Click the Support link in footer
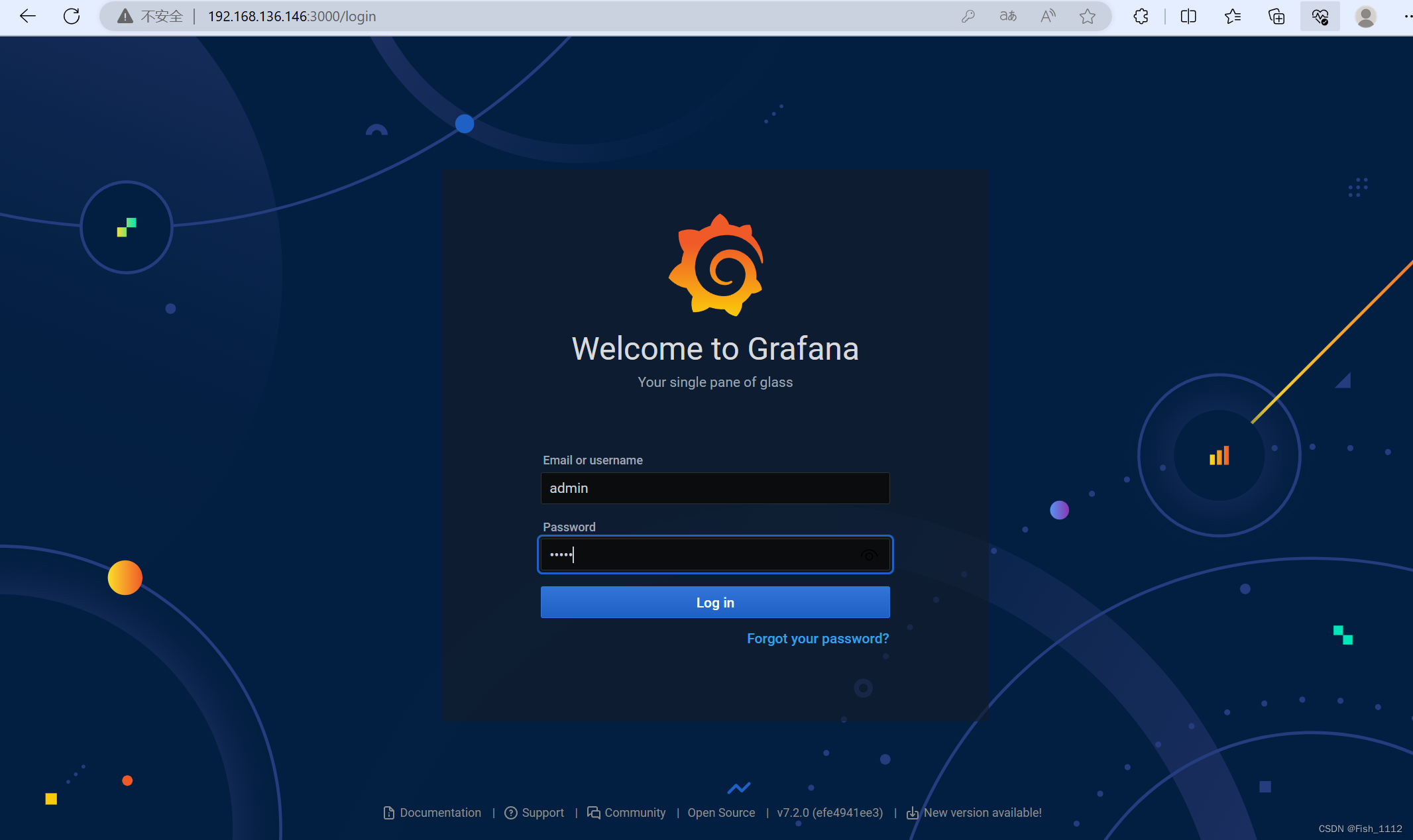The image size is (1413, 840). 541,812
